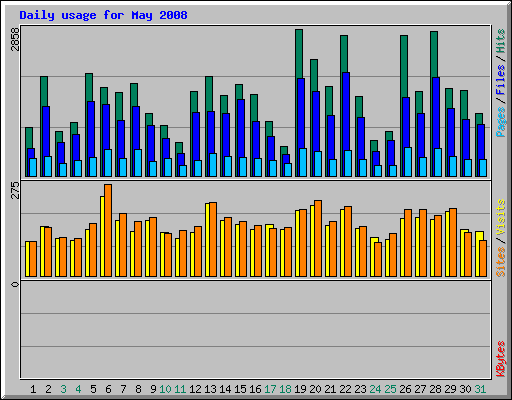Screen dimensions: 512x400
Task: Select day 9 on the x-axis
Action: pos(153,389)
